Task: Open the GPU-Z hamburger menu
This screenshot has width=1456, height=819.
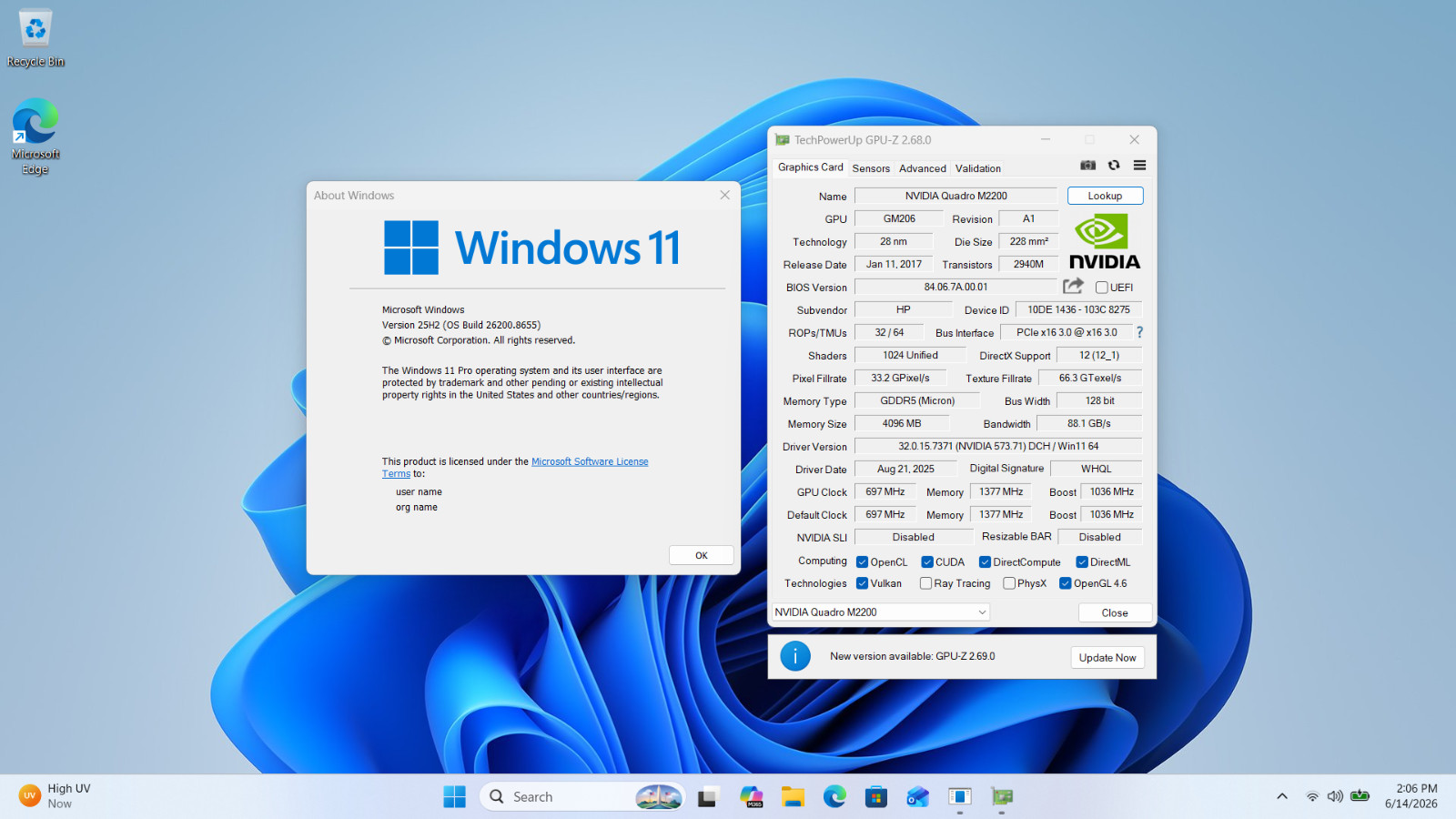Action: pyautogui.click(x=1139, y=166)
